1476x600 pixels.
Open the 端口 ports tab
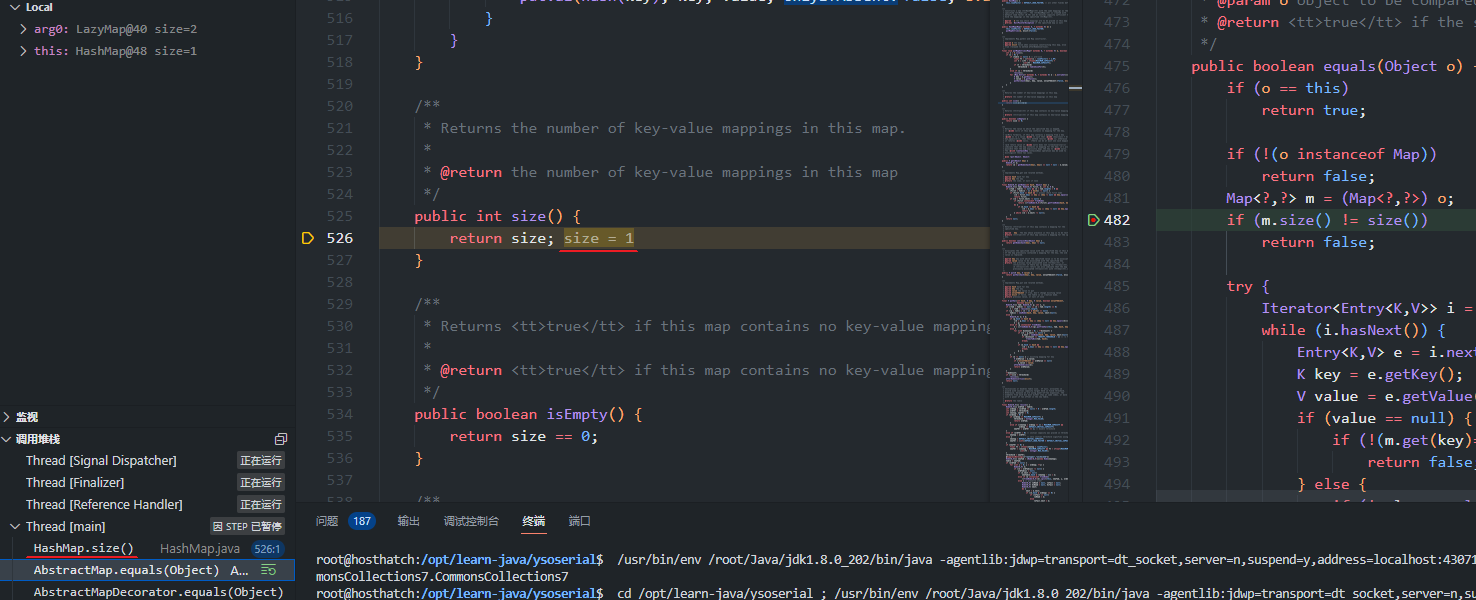click(580, 521)
